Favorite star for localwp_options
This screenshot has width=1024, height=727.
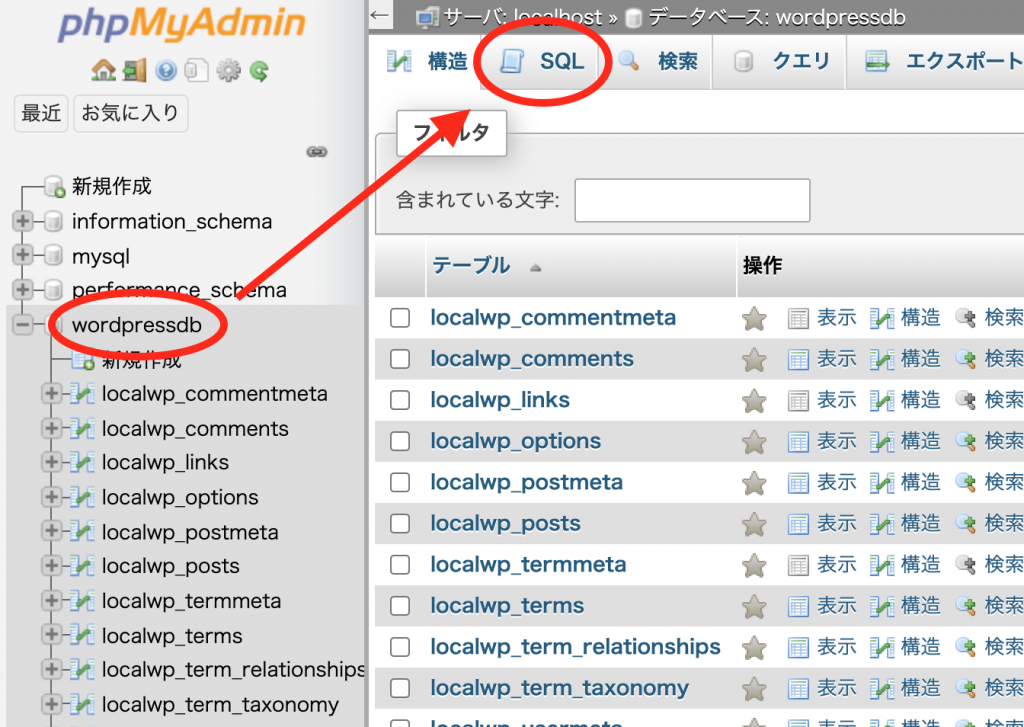[754, 442]
